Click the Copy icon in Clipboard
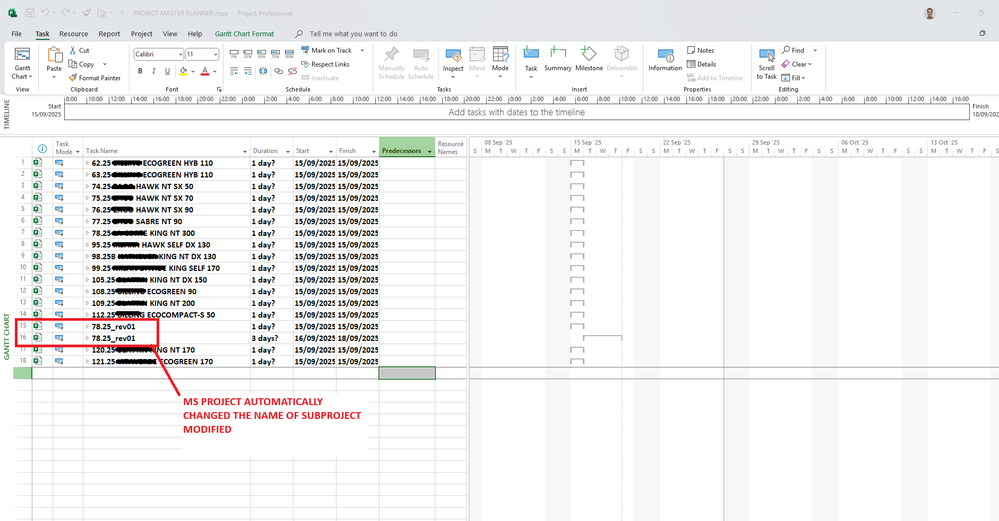This screenshot has height=521, width=999. (73, 64)
